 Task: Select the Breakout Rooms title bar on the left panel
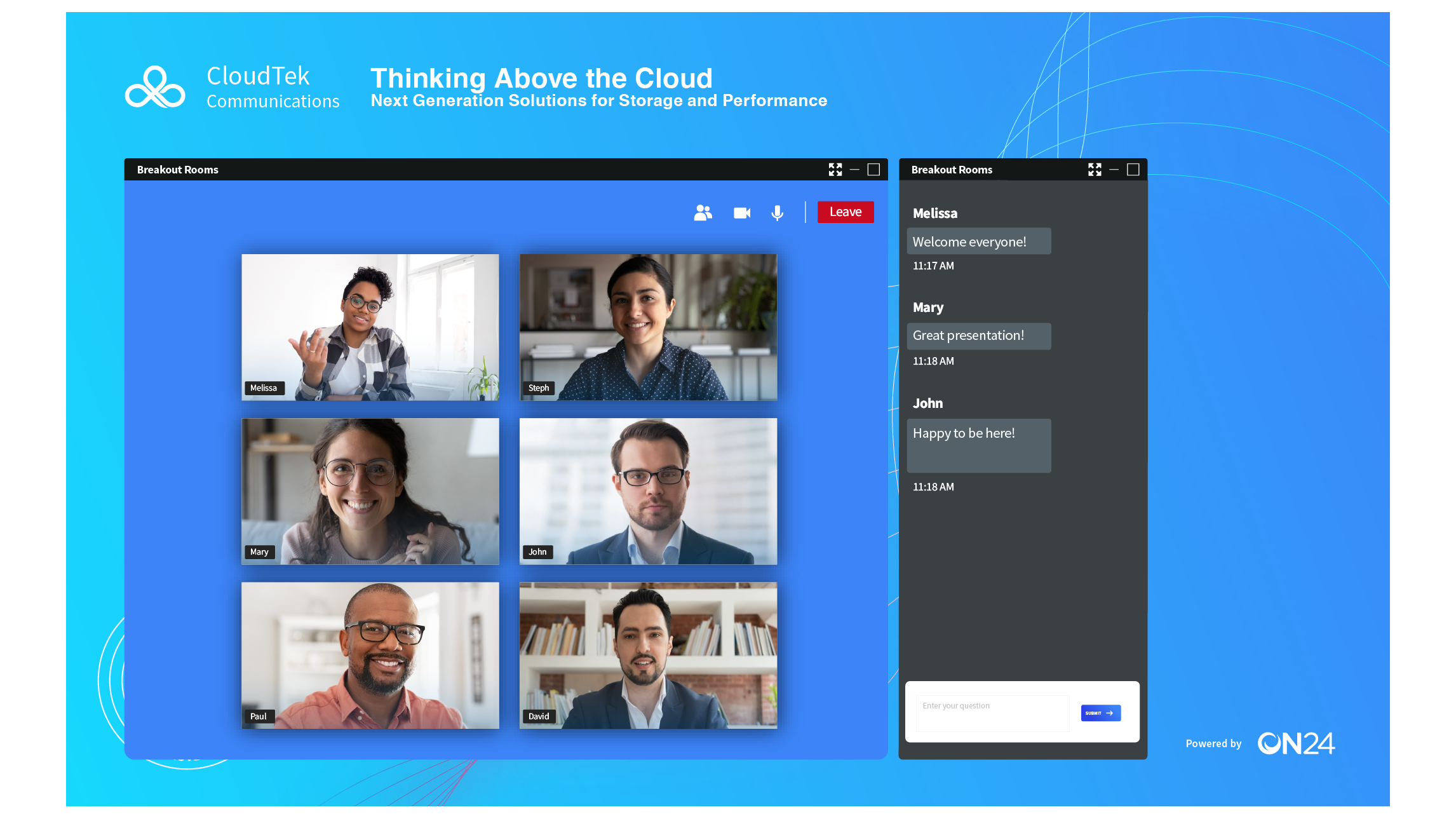(178, 170)
